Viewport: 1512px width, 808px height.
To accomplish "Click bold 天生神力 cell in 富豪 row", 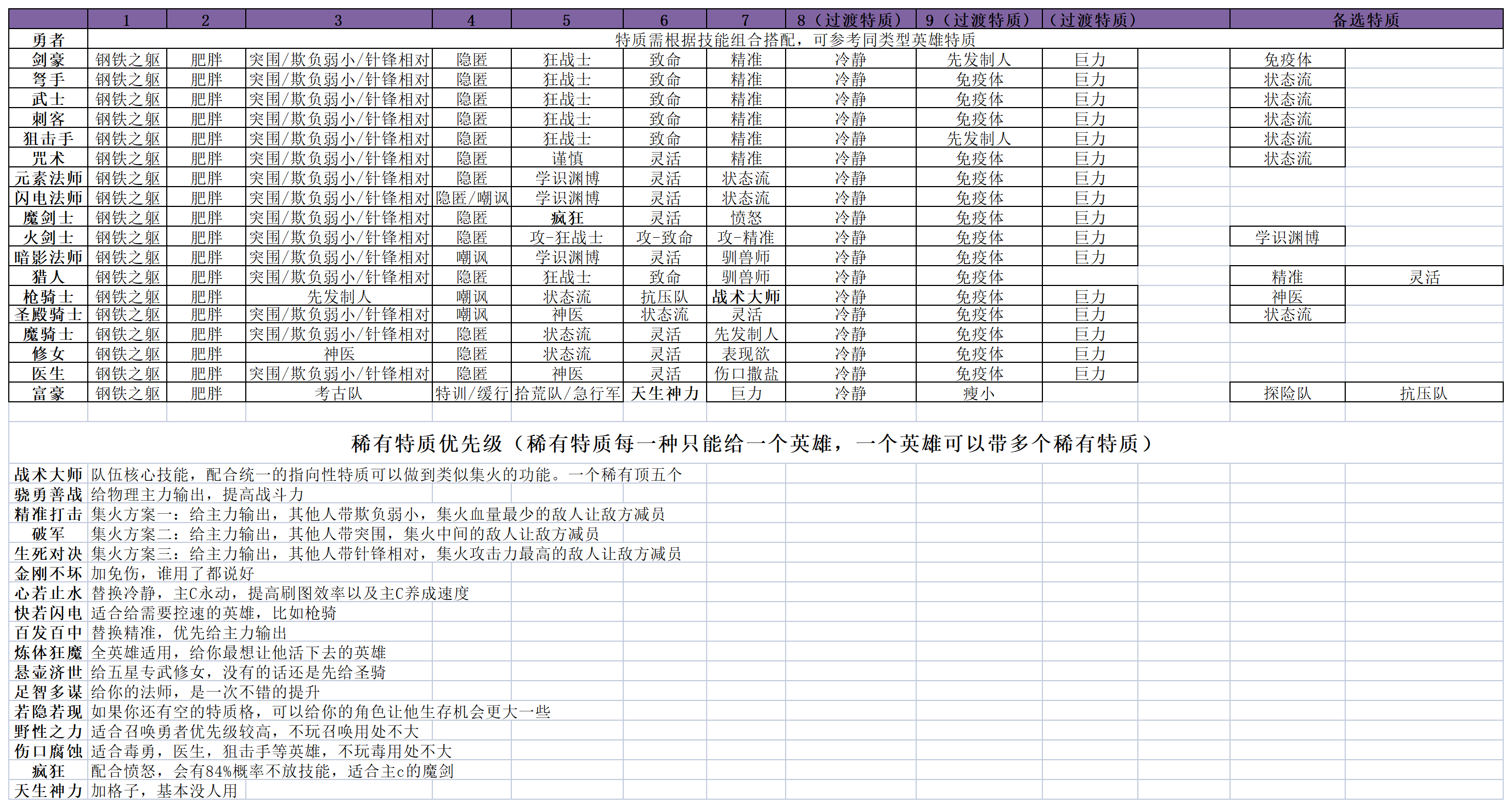I will pyautogui.click(x=664, y=393).
